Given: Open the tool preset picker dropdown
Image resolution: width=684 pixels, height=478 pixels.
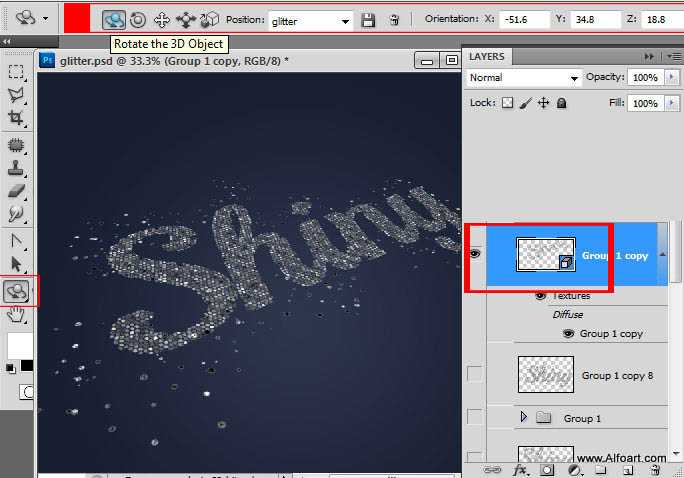Looking at the screenshot, I should click(x=46, y=19).
